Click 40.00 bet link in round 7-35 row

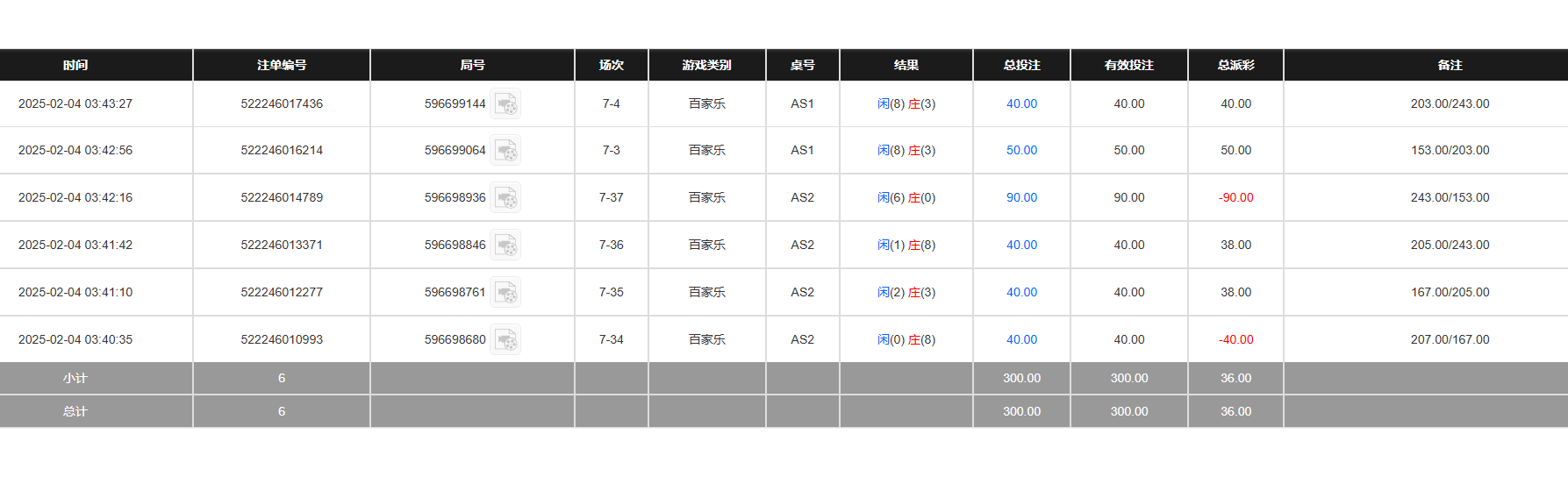pos(1021,293)
